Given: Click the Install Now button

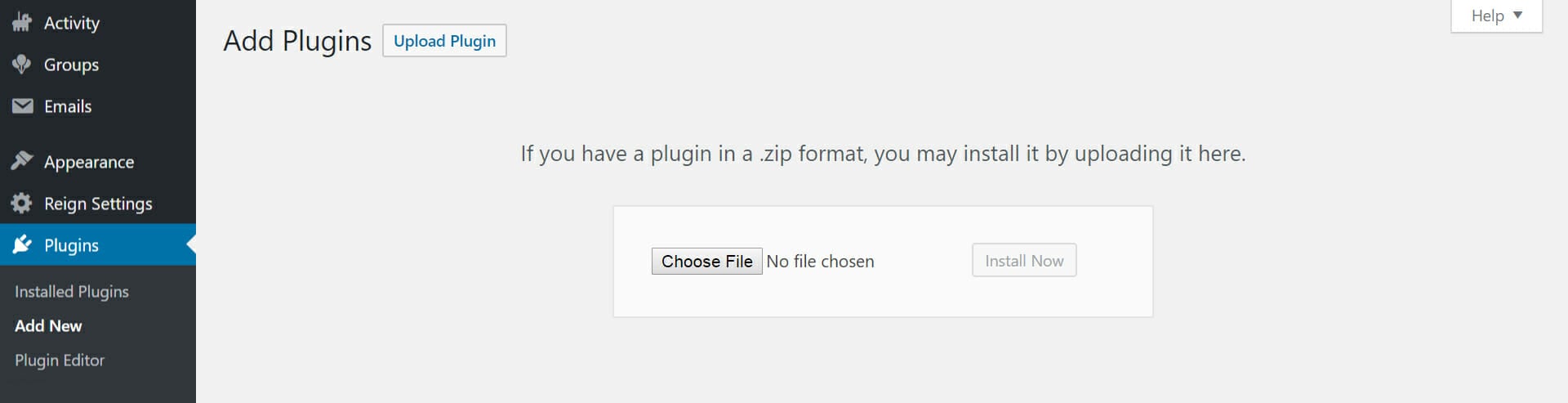Looking at the screenshot, I should click(x=1024, y=260).
